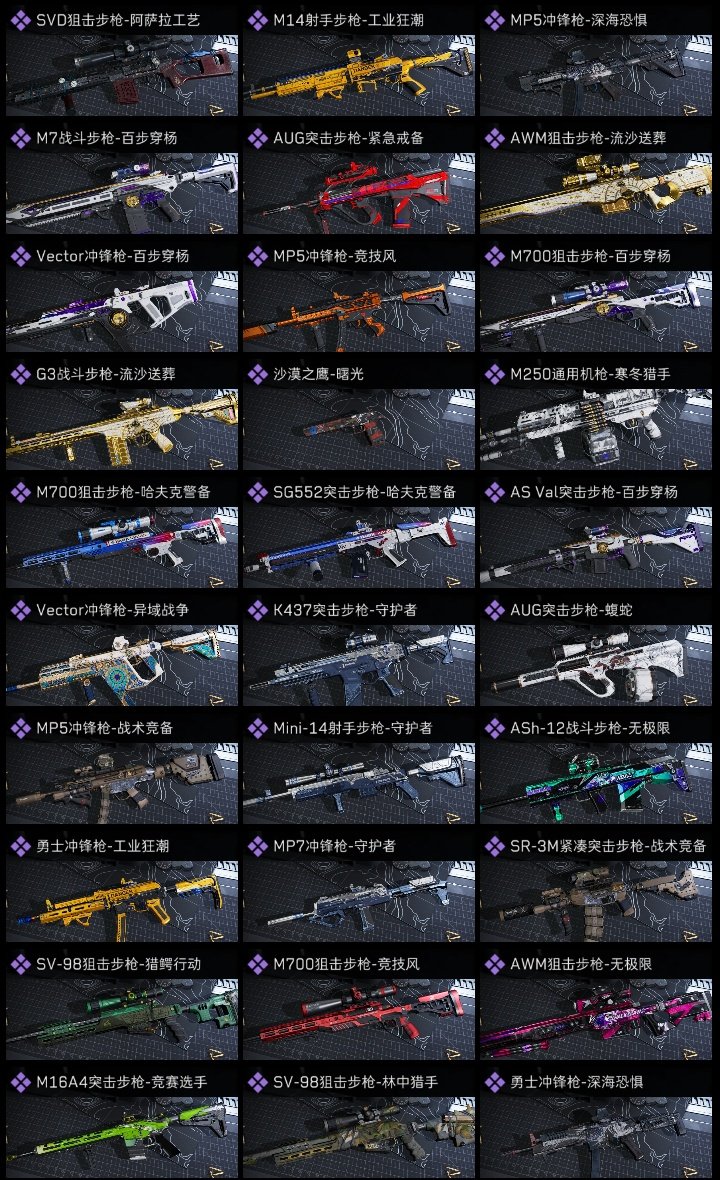Open the AUG突击步枪-紧急戒备 red rifle image
This screenshot has height=1180, width=720.
coord(359,193)
